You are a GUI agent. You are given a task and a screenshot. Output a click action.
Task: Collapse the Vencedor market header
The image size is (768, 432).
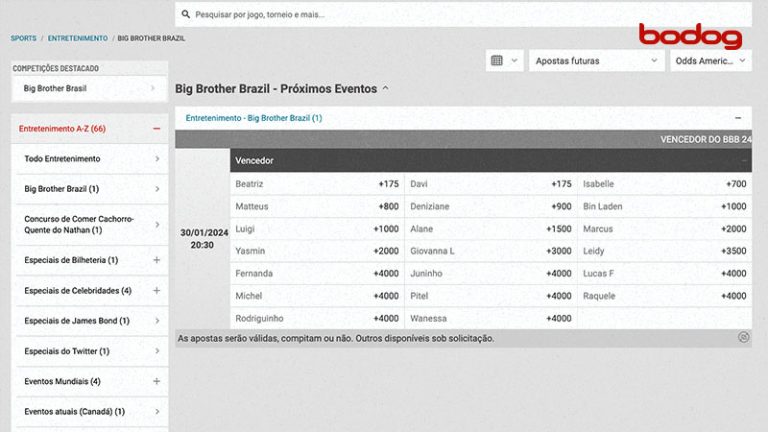(743, 160)
